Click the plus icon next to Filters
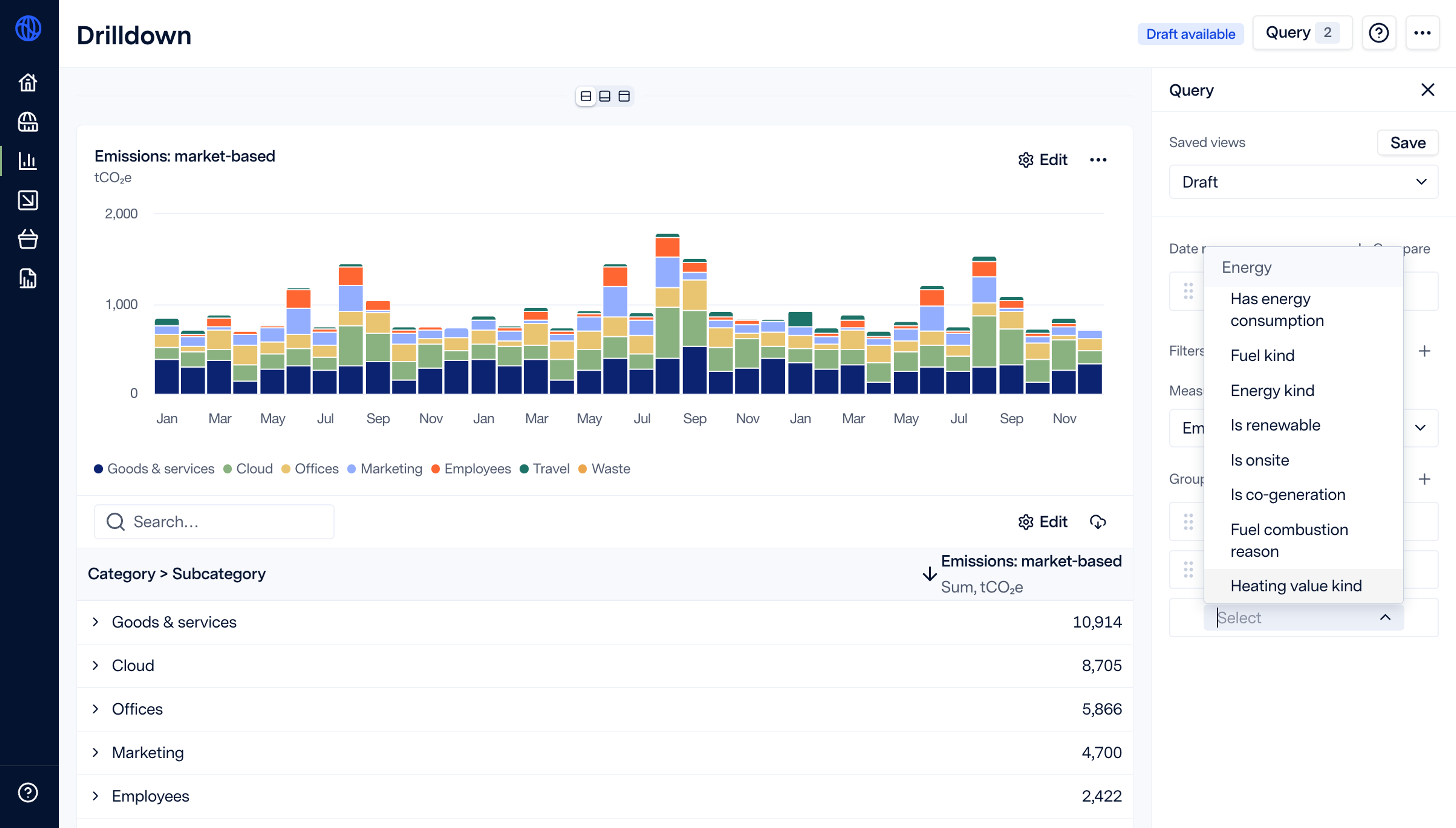 click(x=1423, y=351)
